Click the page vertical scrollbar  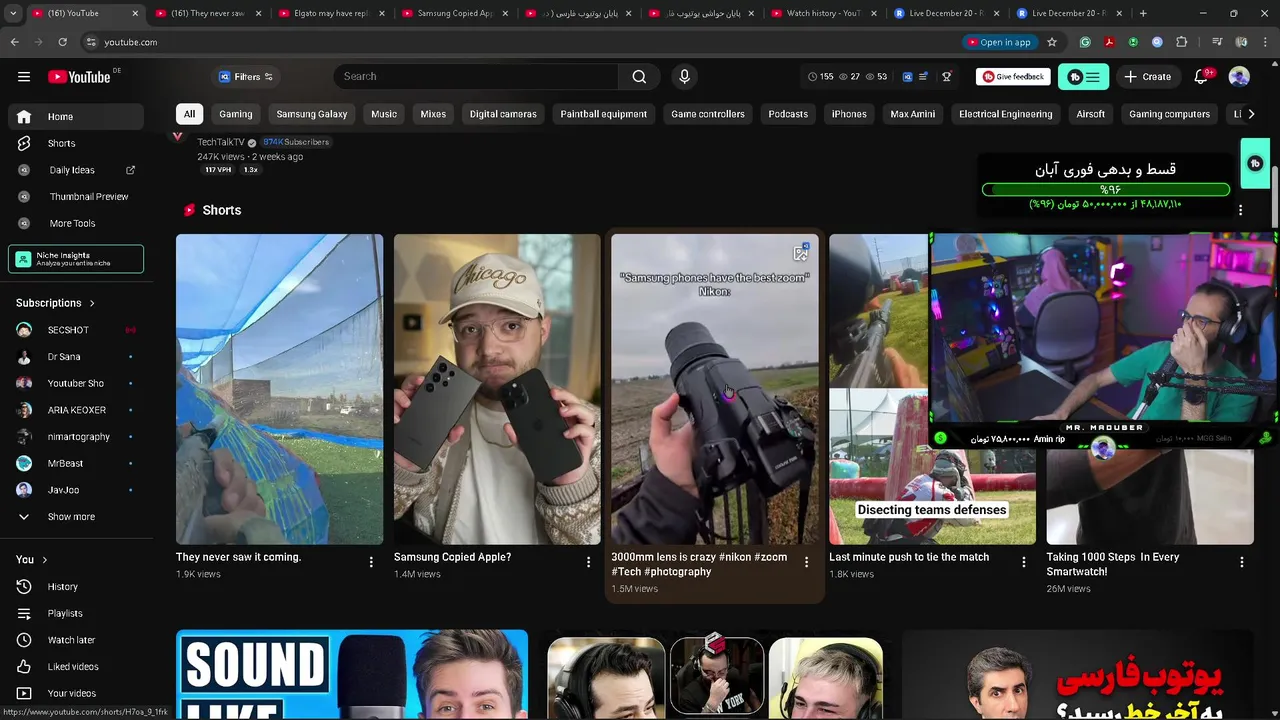click(1274, 195)
